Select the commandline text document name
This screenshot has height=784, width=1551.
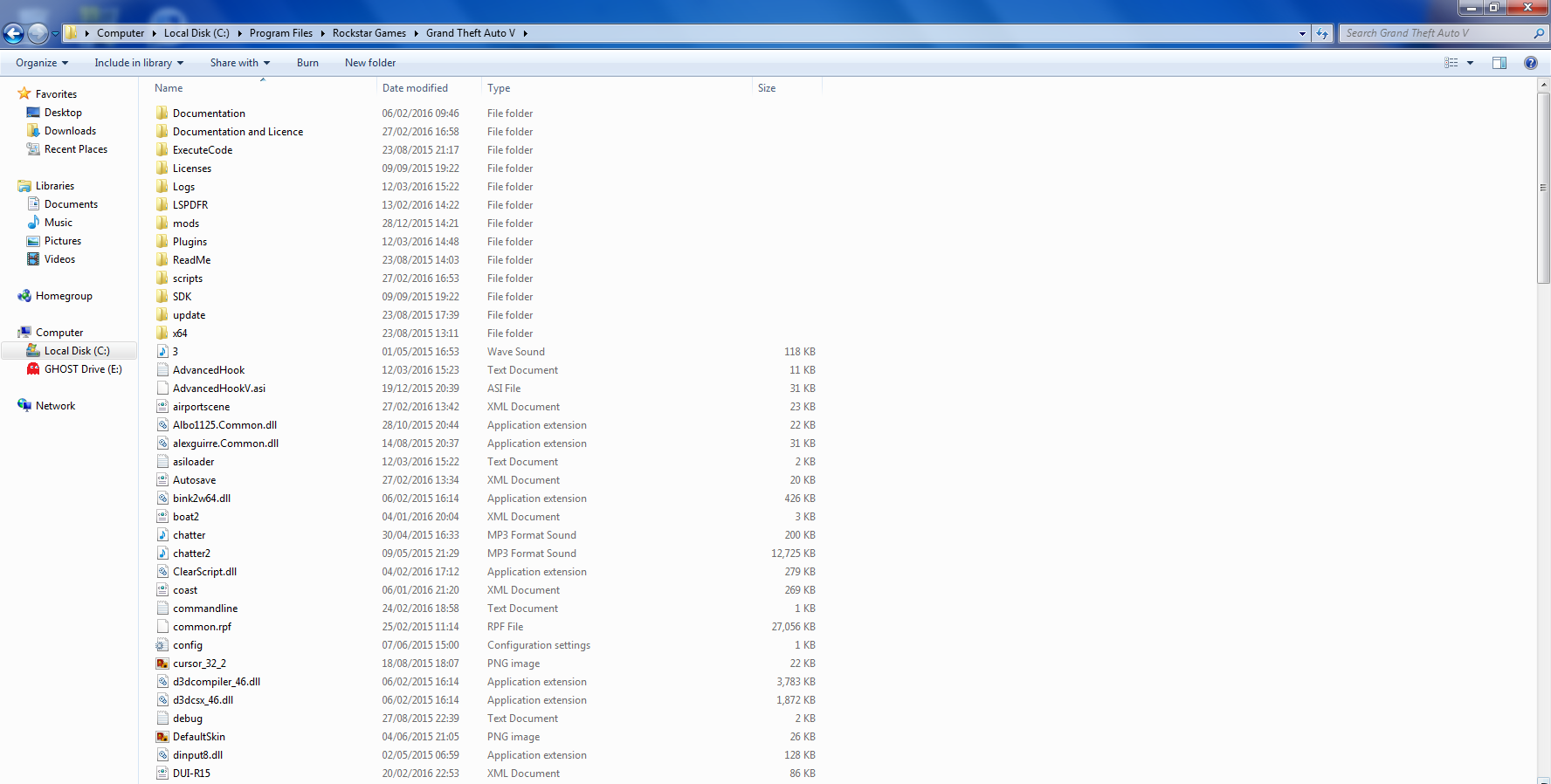(x=205, y=609)
